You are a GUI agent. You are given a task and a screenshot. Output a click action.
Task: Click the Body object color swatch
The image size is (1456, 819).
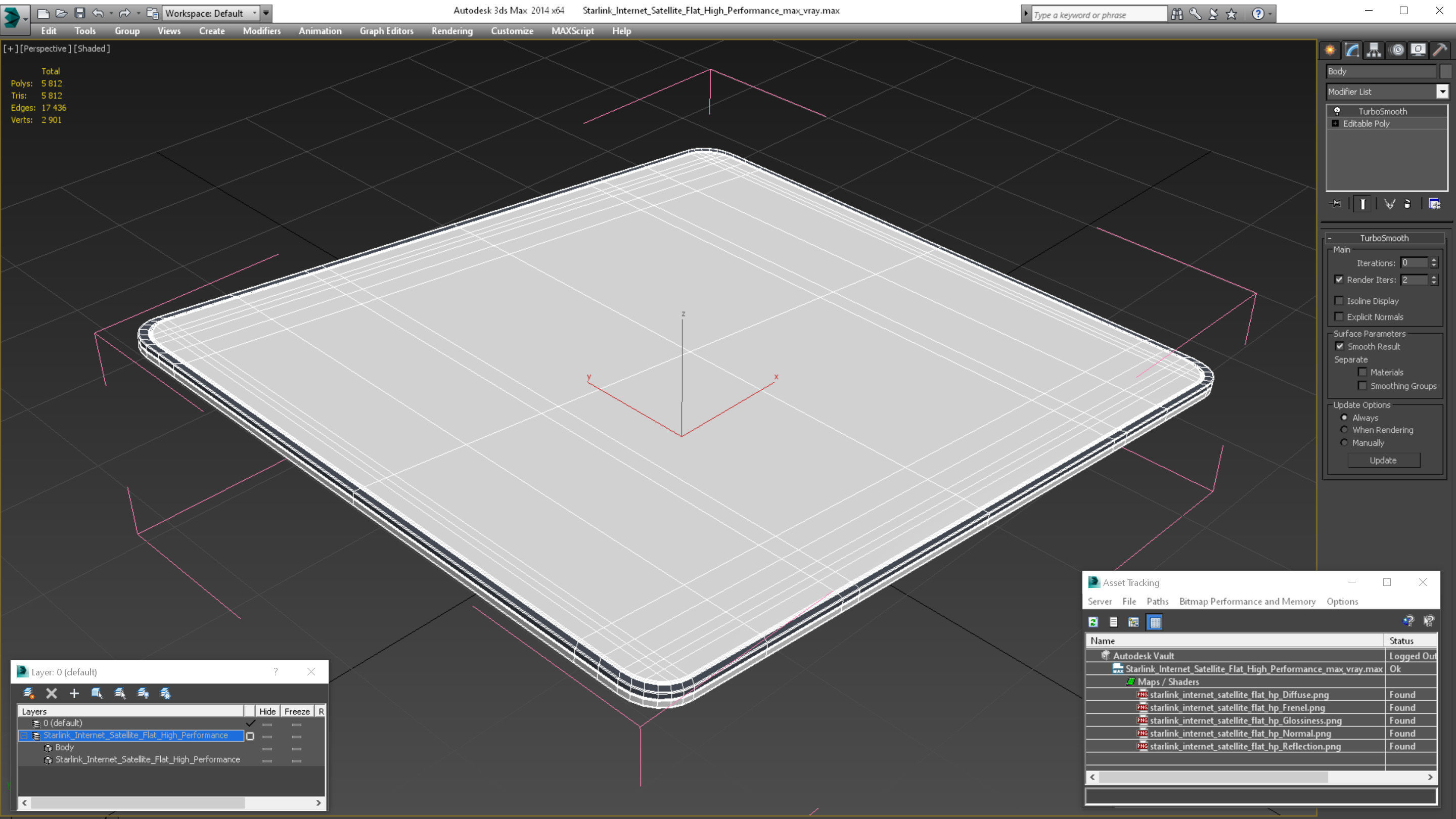pos(1445,71)
